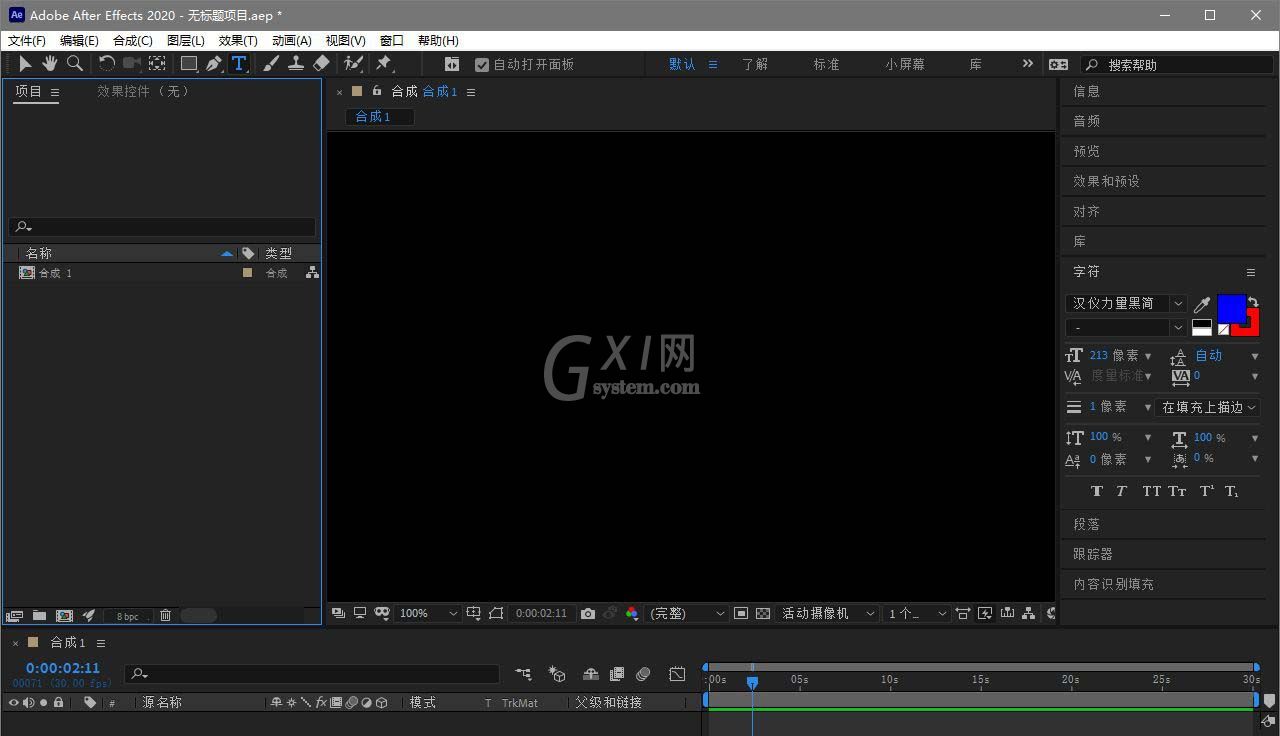The width and height of the screenshot is (1280, 736).
Task: Select the Clone Stamp tool
Action: (x=296, y=64)
